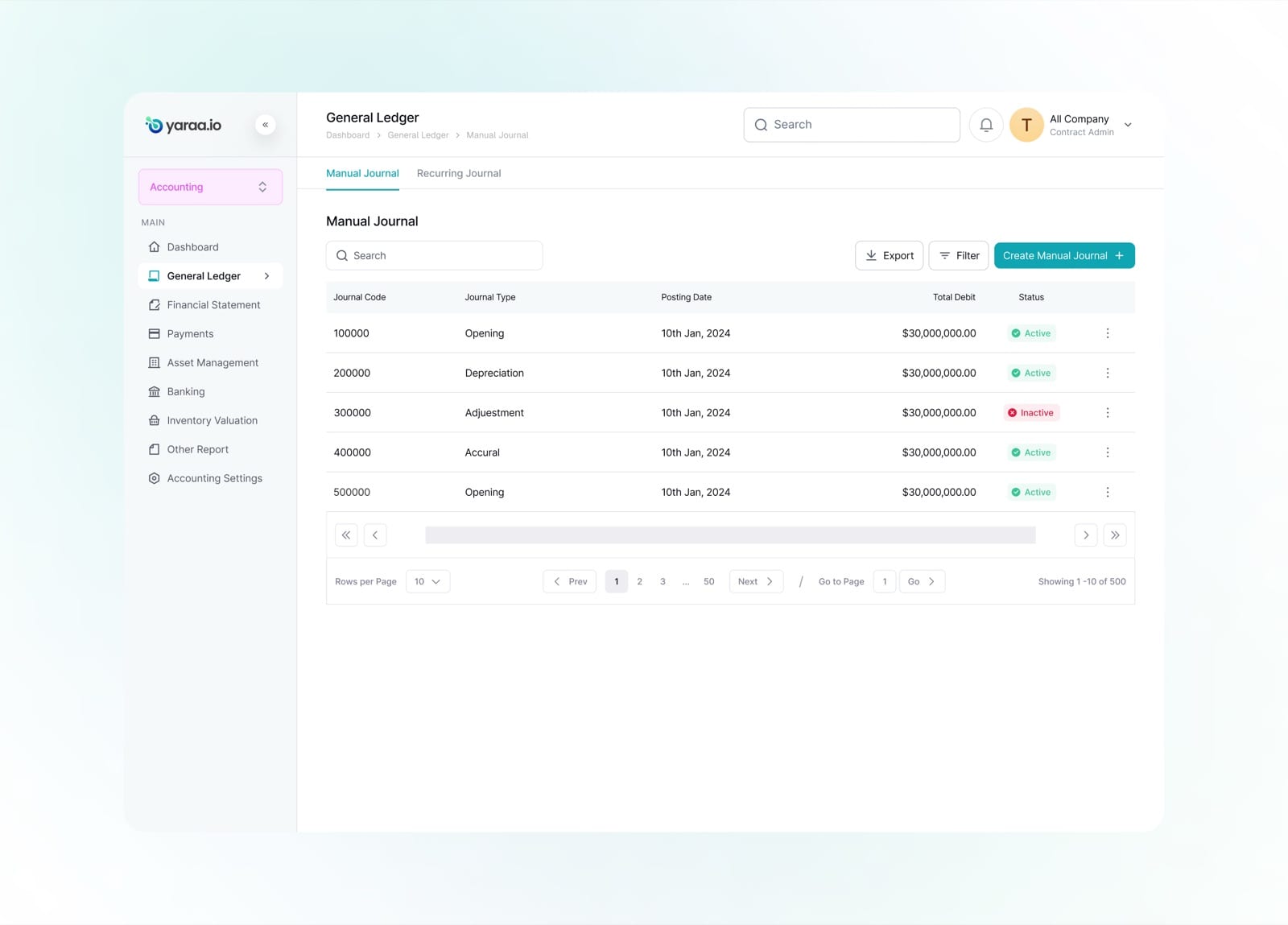Open the Rows per Page dropdown
This screenshot has width=1288, height=925.
pos(427,581)
